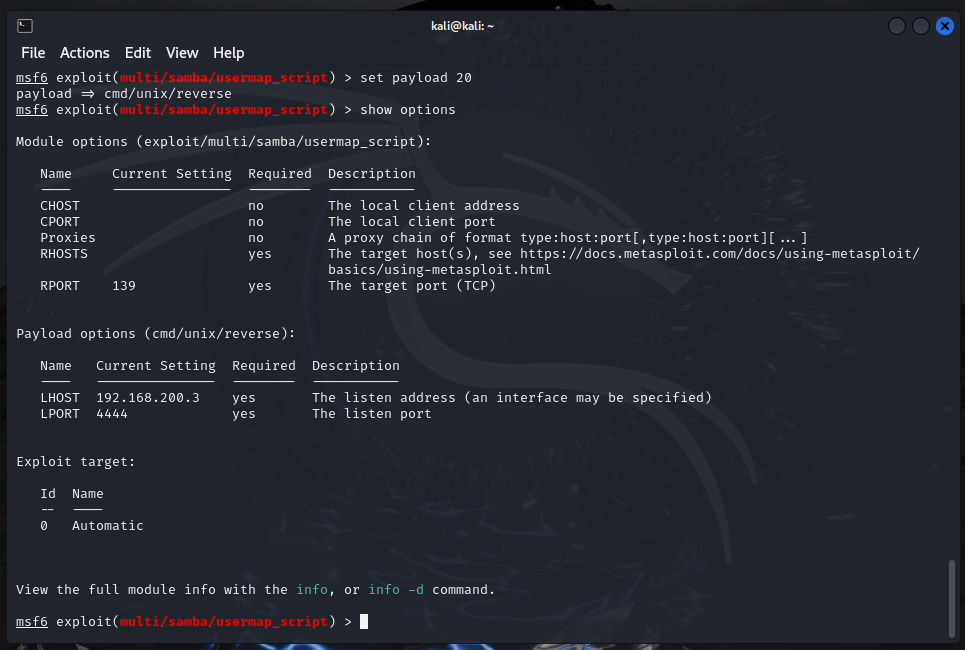Minimize the kali terminal window
965x650 pixels.
point(897,26)
